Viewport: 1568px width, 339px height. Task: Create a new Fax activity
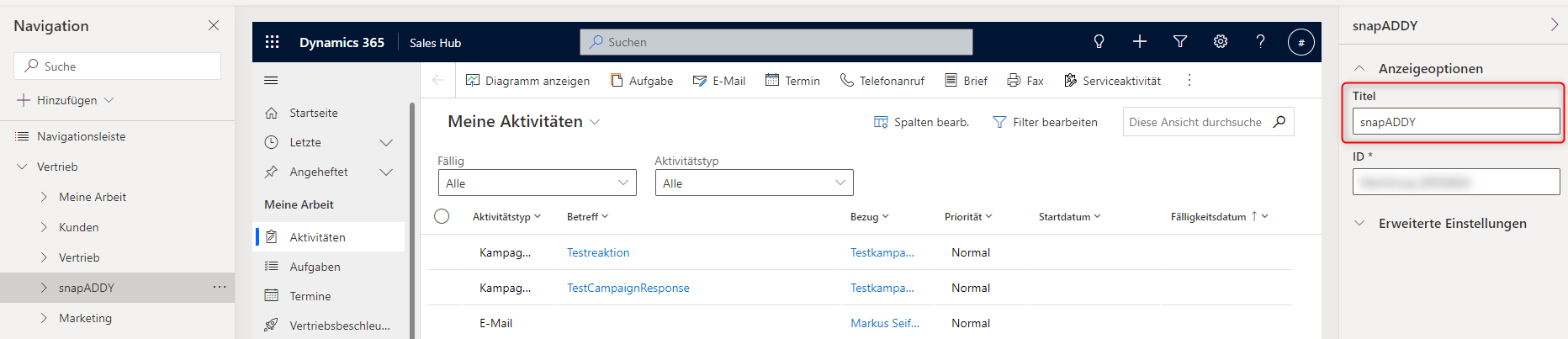[1025, 81]
